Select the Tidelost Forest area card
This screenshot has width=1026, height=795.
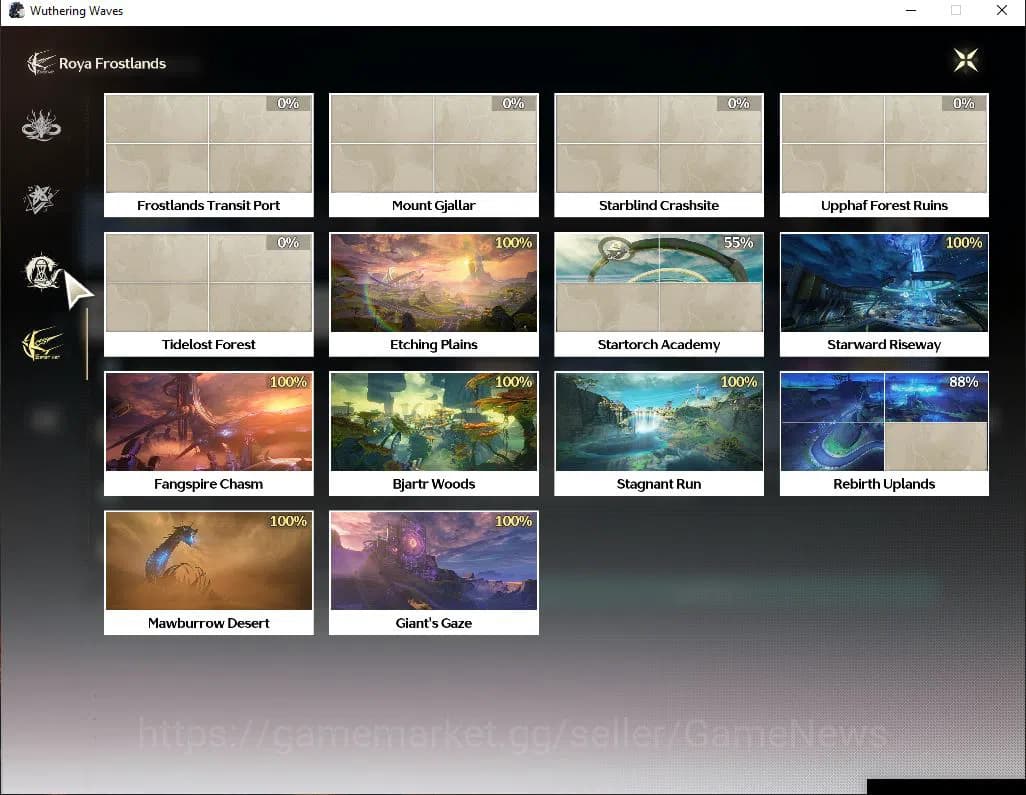pos(208,294)
